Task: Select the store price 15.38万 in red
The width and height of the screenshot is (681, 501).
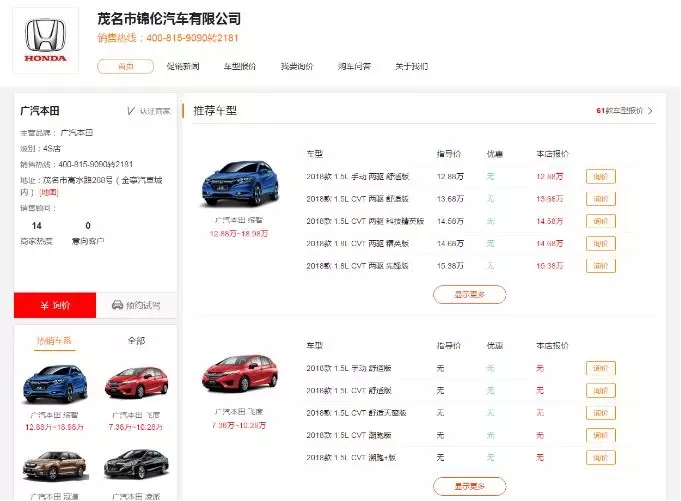Action: pyautogui.click(x=549, y=266)
